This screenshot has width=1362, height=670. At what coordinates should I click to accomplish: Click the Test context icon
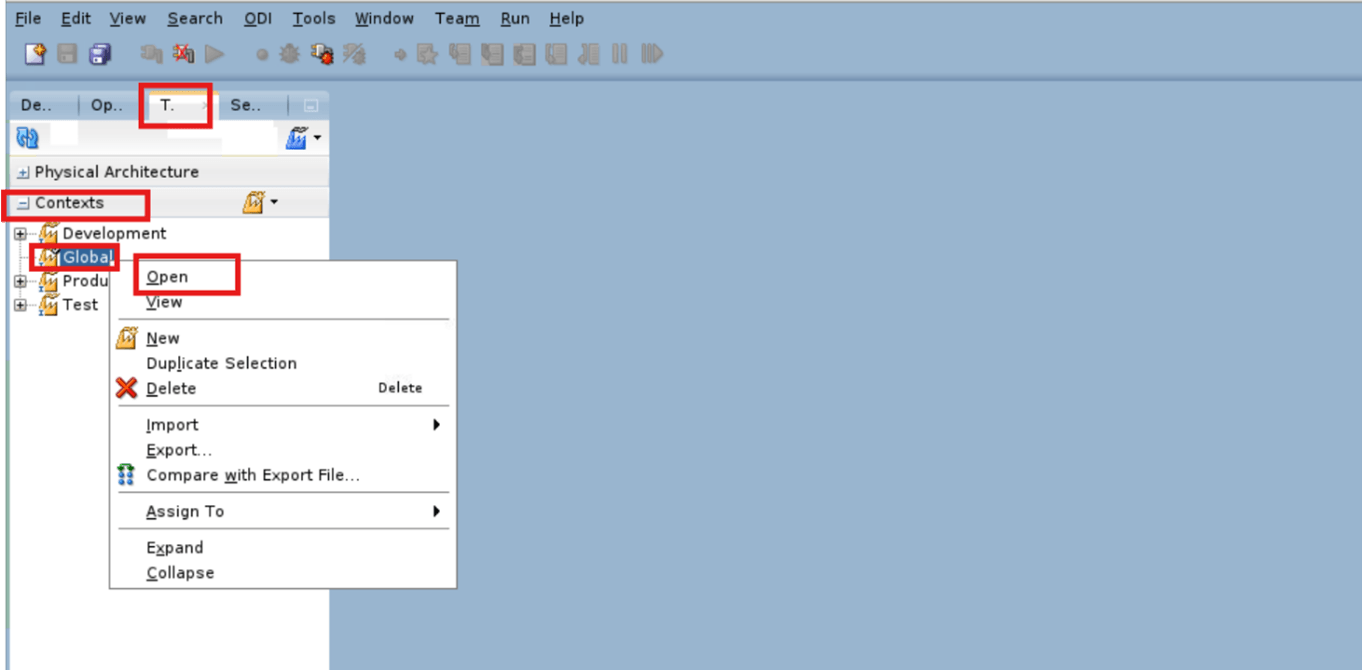(49, 305)
